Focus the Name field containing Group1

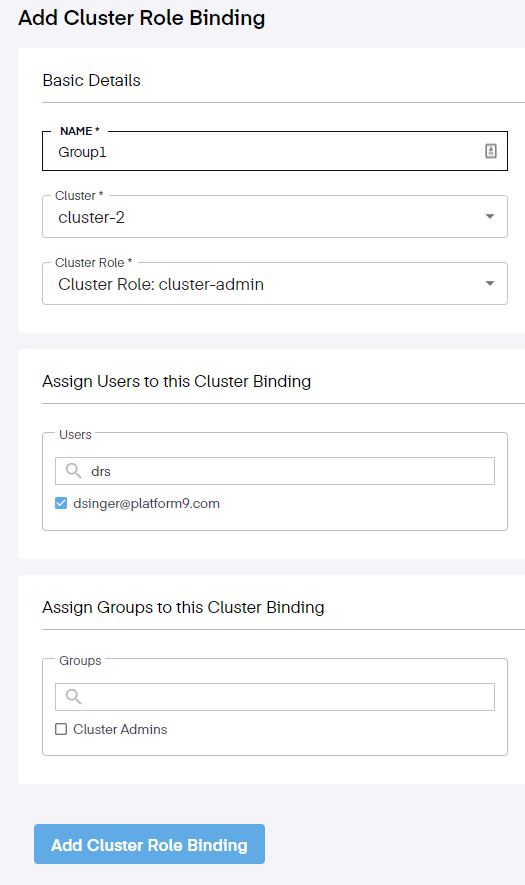pos(275,151)
